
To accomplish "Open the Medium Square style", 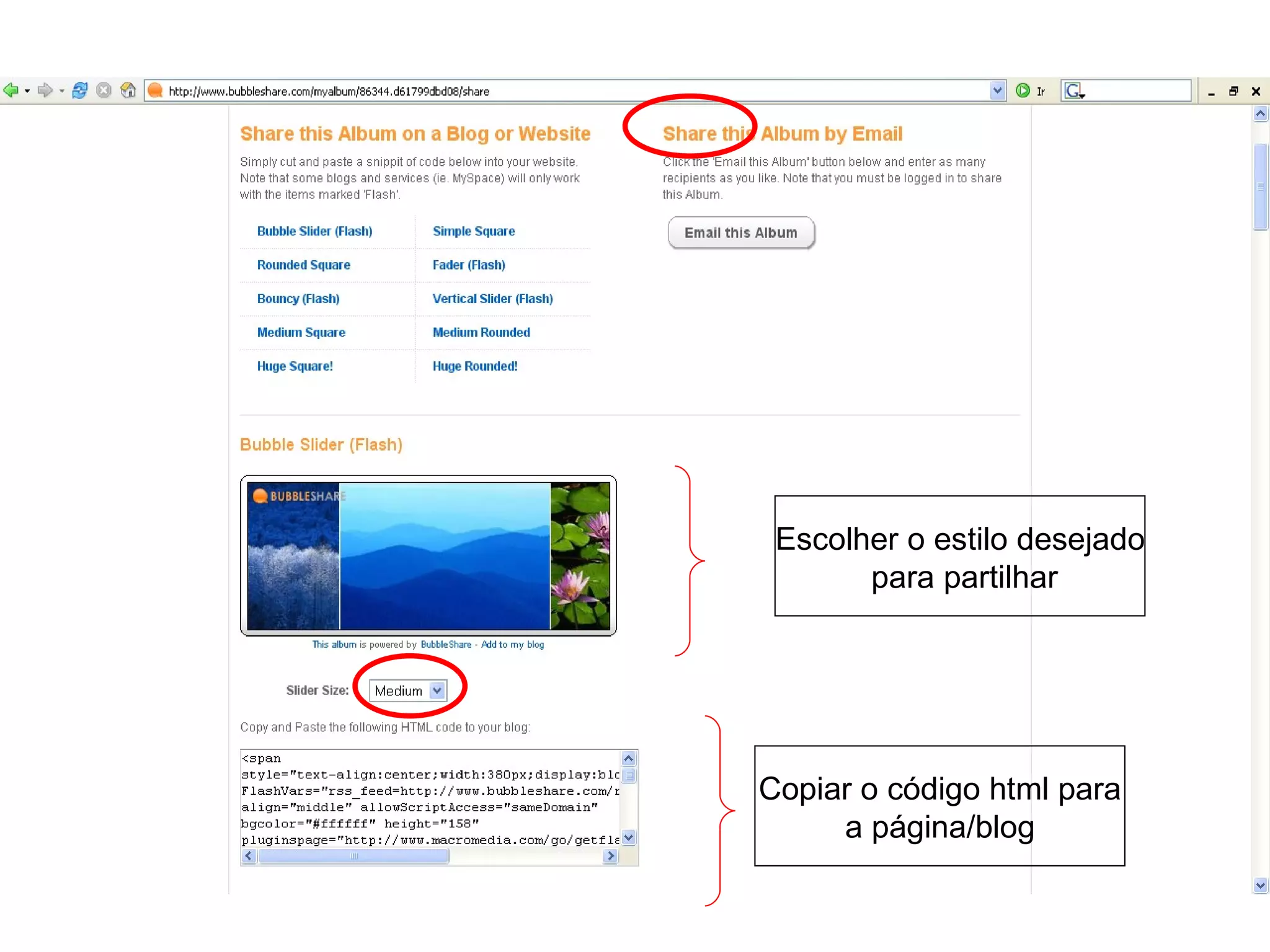I will pyautogui.click(x=301, y=332).
